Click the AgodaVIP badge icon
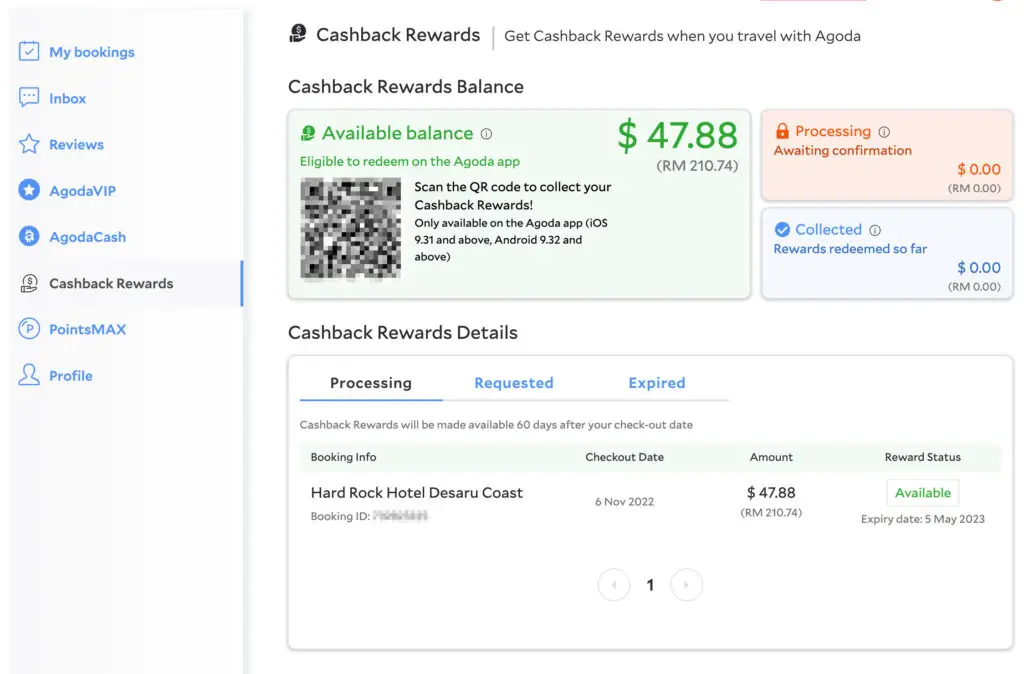The width and height of the screenshot is (1024, 674). tap(29, 190)
